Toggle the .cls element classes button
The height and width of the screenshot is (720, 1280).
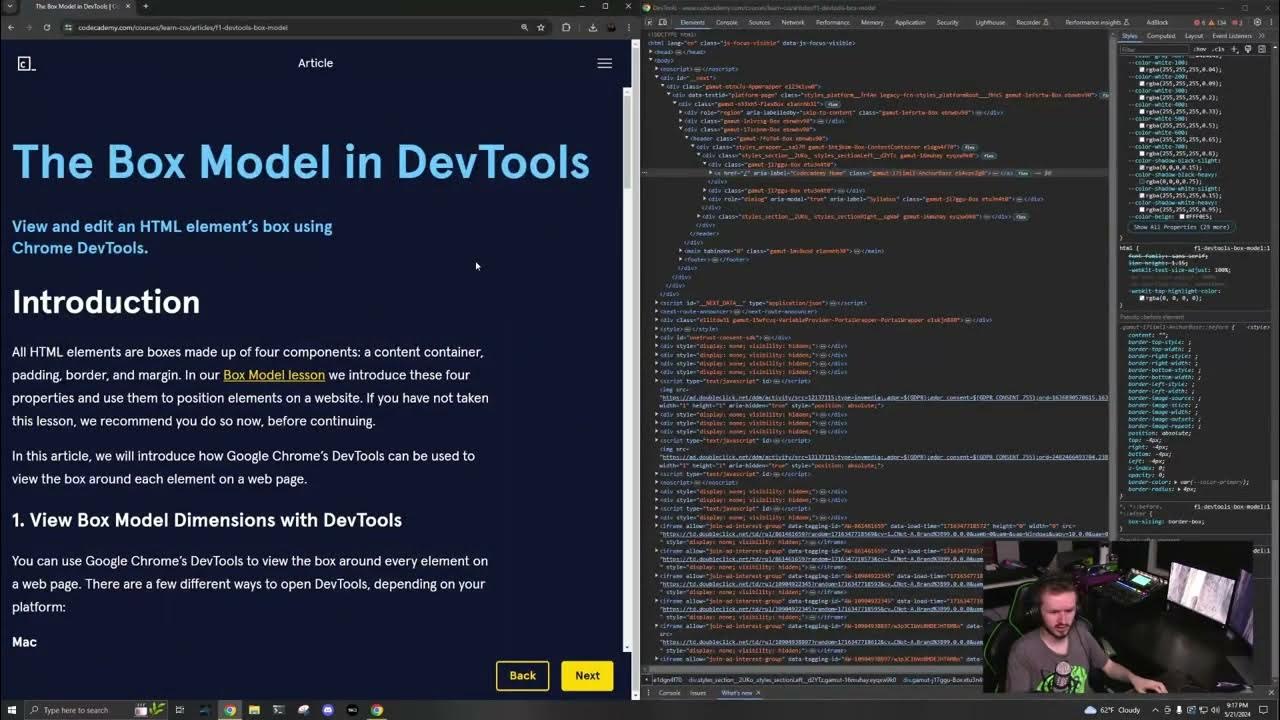pos(1218,49)
